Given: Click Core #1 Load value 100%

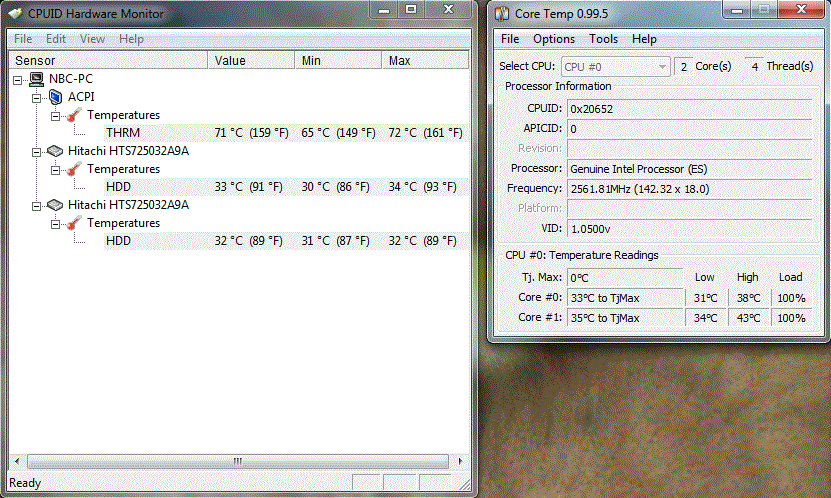Looking at the screenshot, I should click(791, 318).
